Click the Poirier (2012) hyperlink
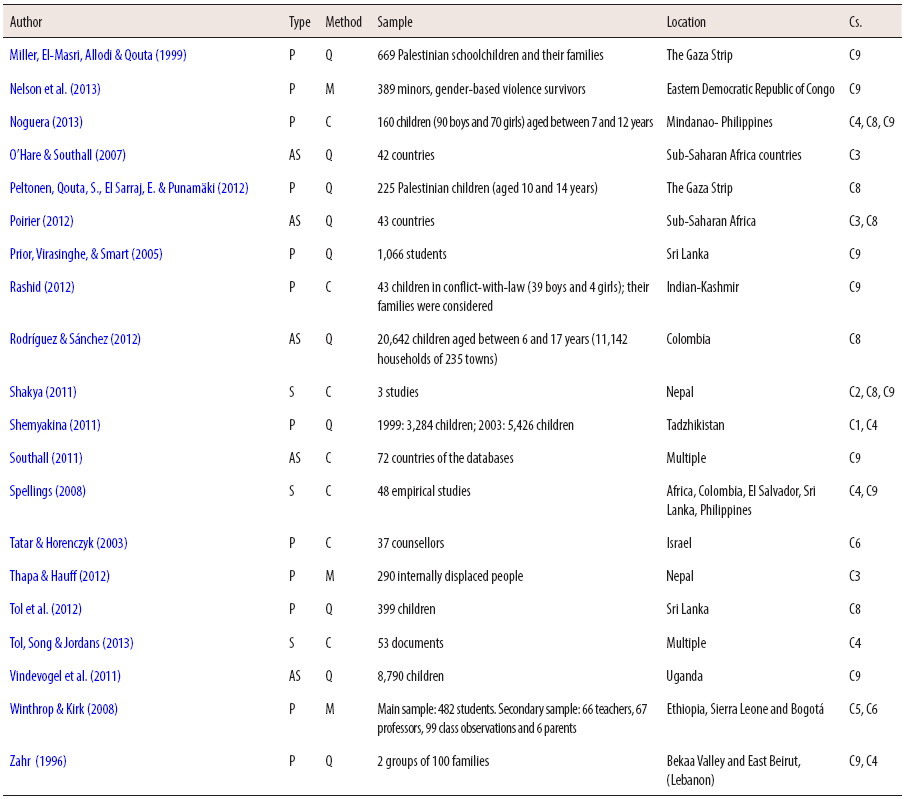This screenshot has height=799, width=904. (43, 220)
